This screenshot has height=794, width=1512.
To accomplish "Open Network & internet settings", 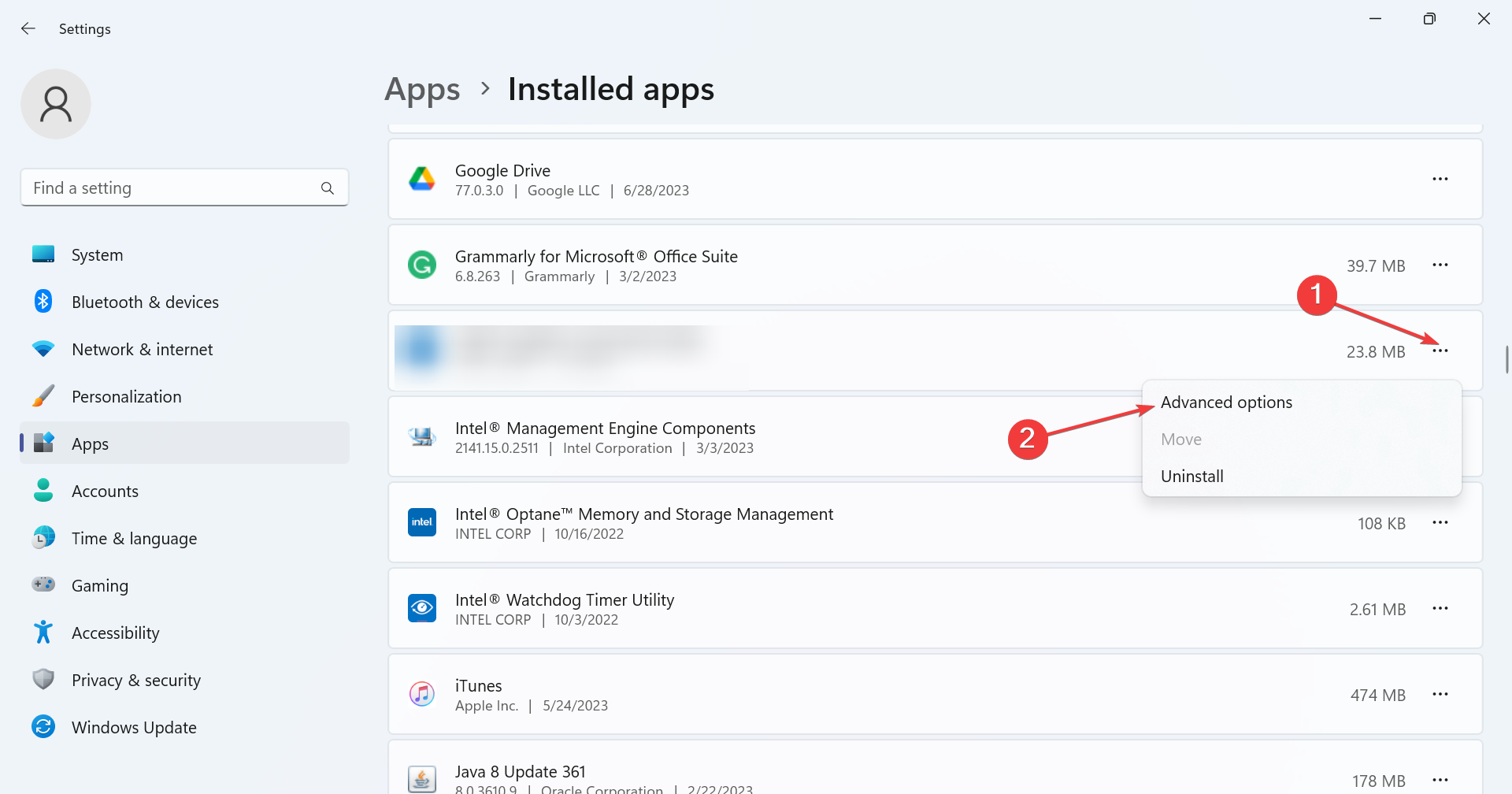I will (184, 349).
